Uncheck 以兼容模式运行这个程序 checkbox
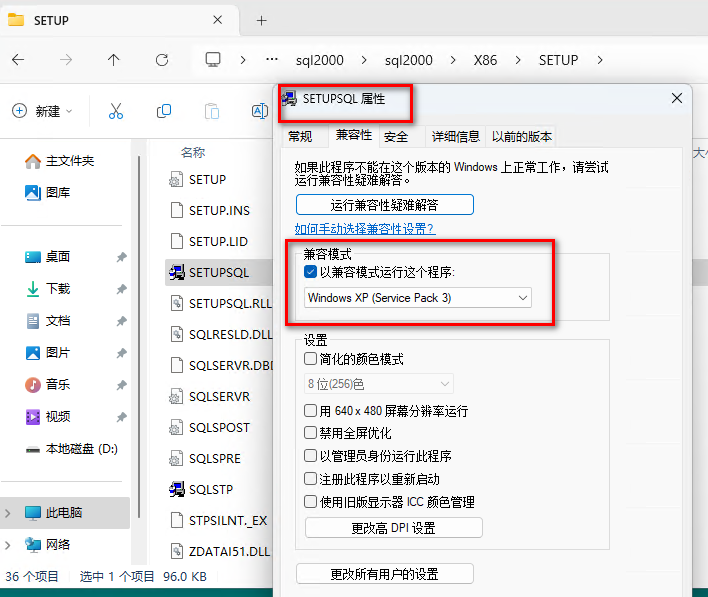 click(x=311, y=272)
